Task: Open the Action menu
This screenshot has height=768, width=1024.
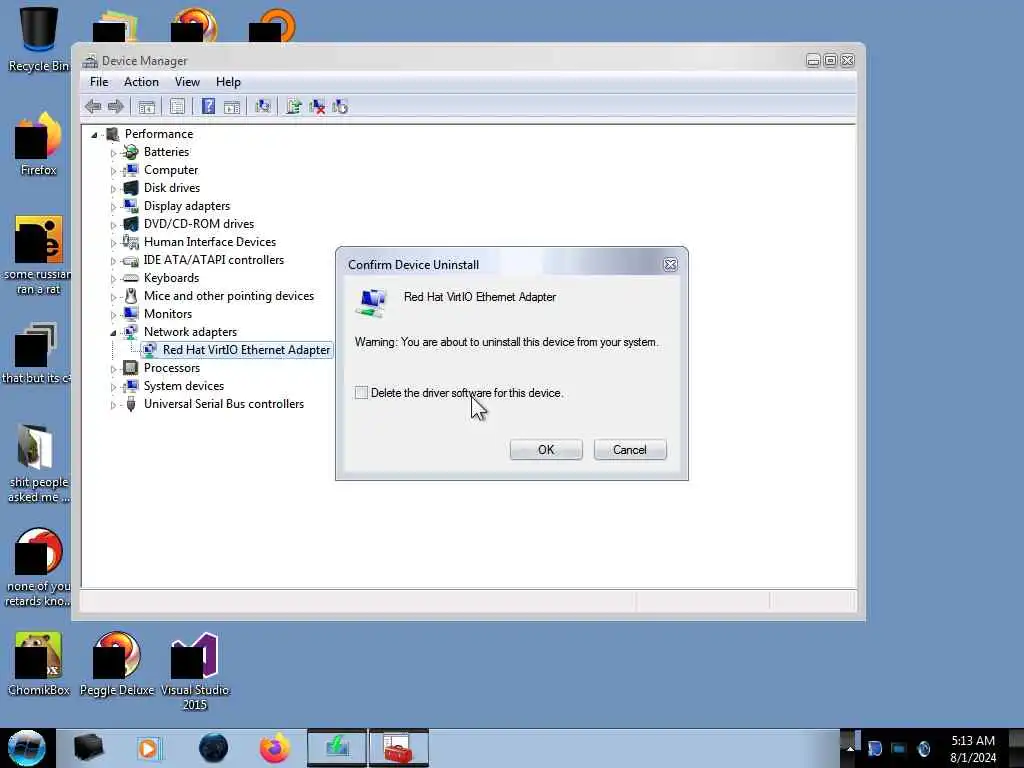Action: (x=141, y=82)
